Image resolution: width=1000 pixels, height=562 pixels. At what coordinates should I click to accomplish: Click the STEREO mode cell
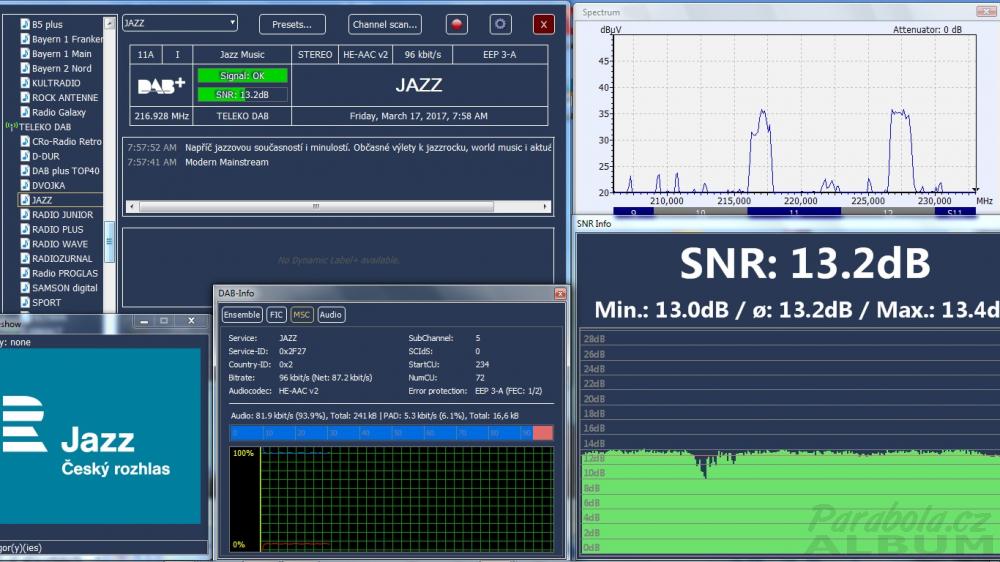(x=314, y=55)
